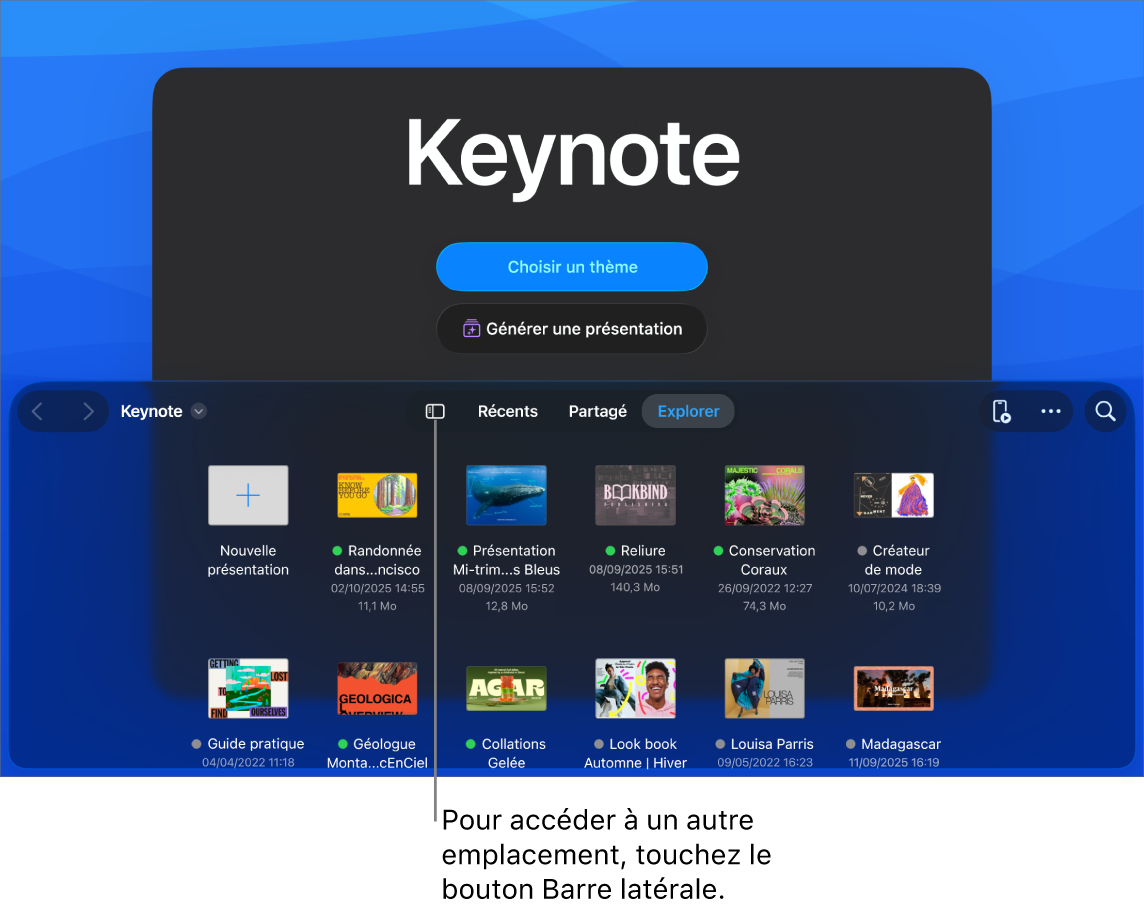
Task: Open the Agar Collations Gelée thumbnail
Action: point(506,689)
